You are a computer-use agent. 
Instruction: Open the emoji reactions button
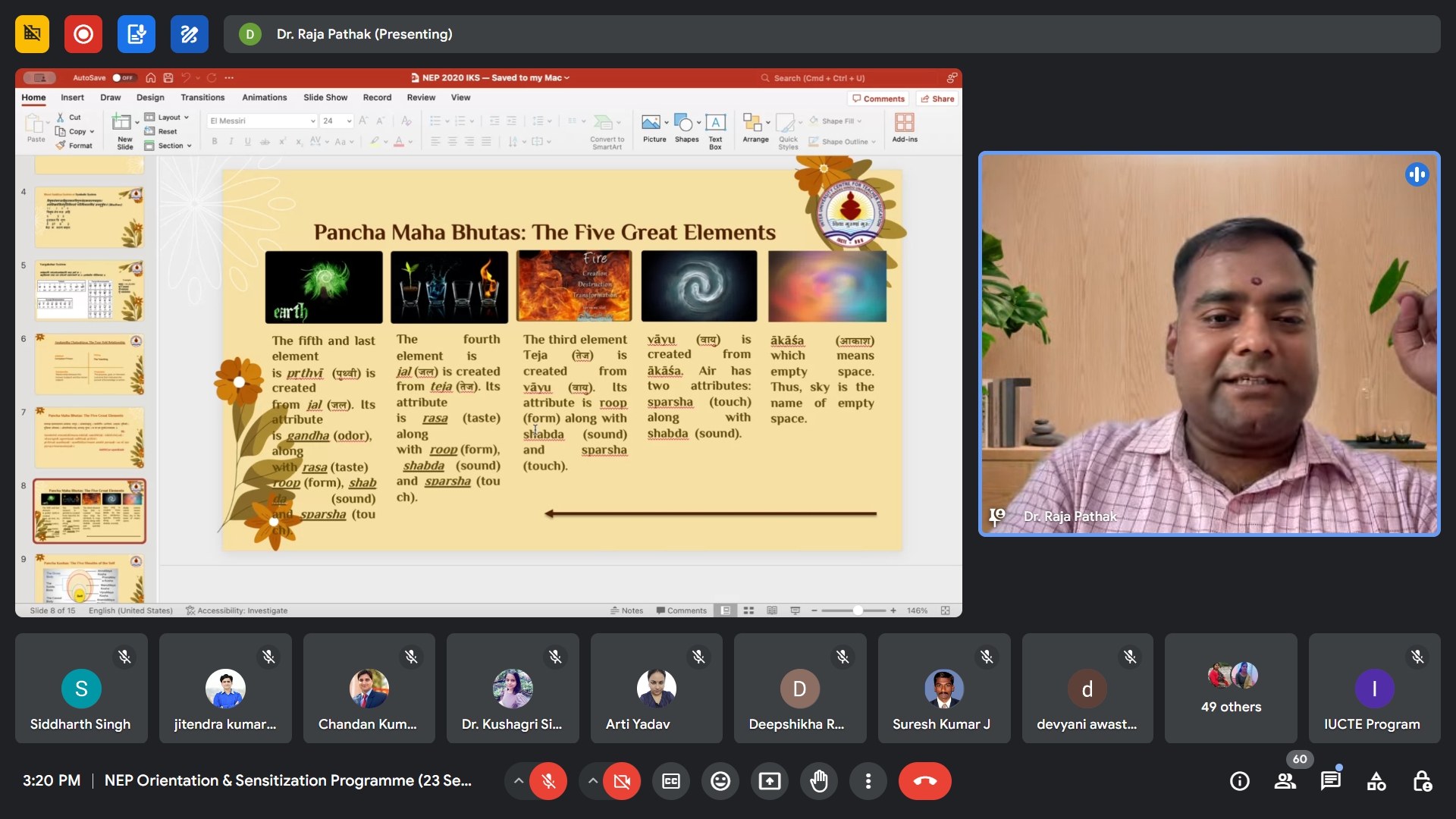pyautogui.click(x=720, y=781)
